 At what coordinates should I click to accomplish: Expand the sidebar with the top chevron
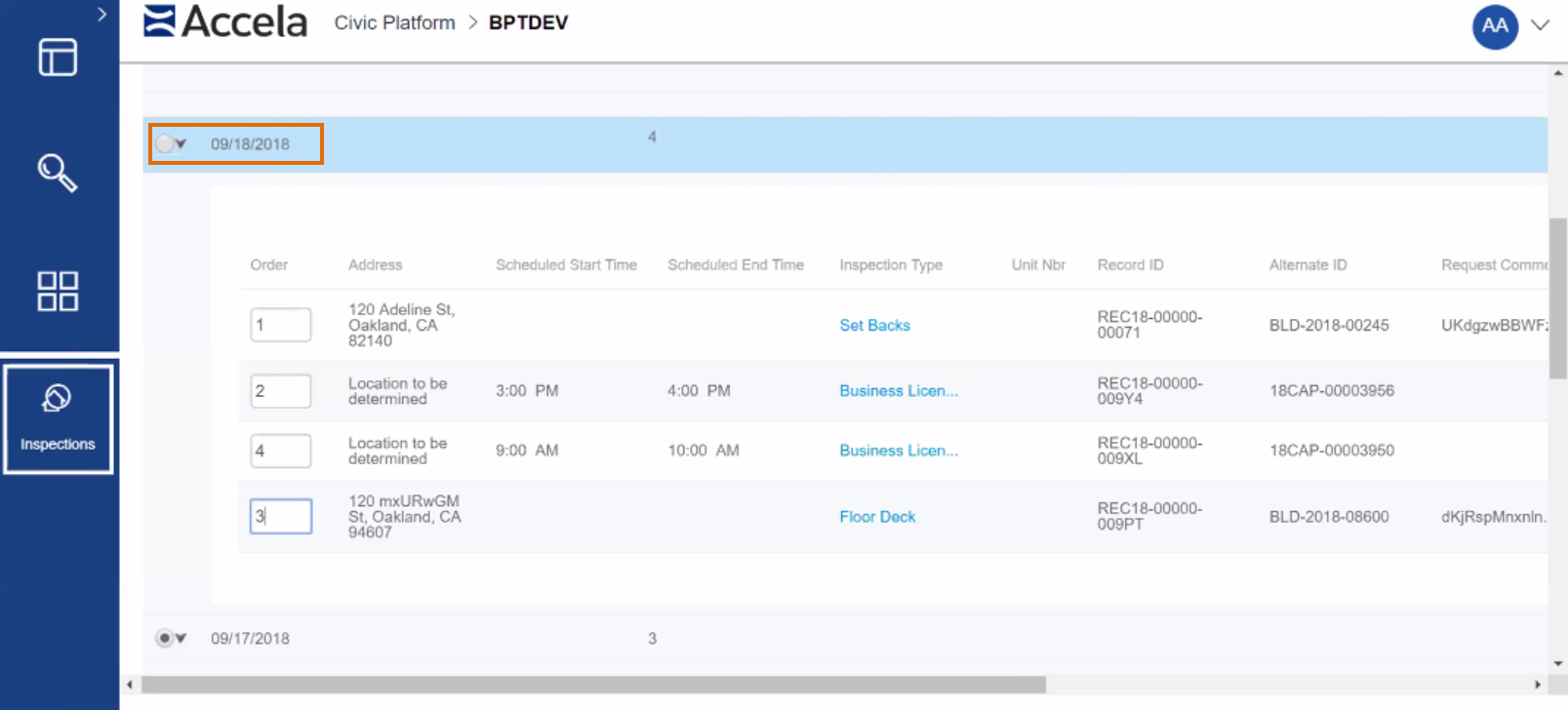tap(101, 15)
